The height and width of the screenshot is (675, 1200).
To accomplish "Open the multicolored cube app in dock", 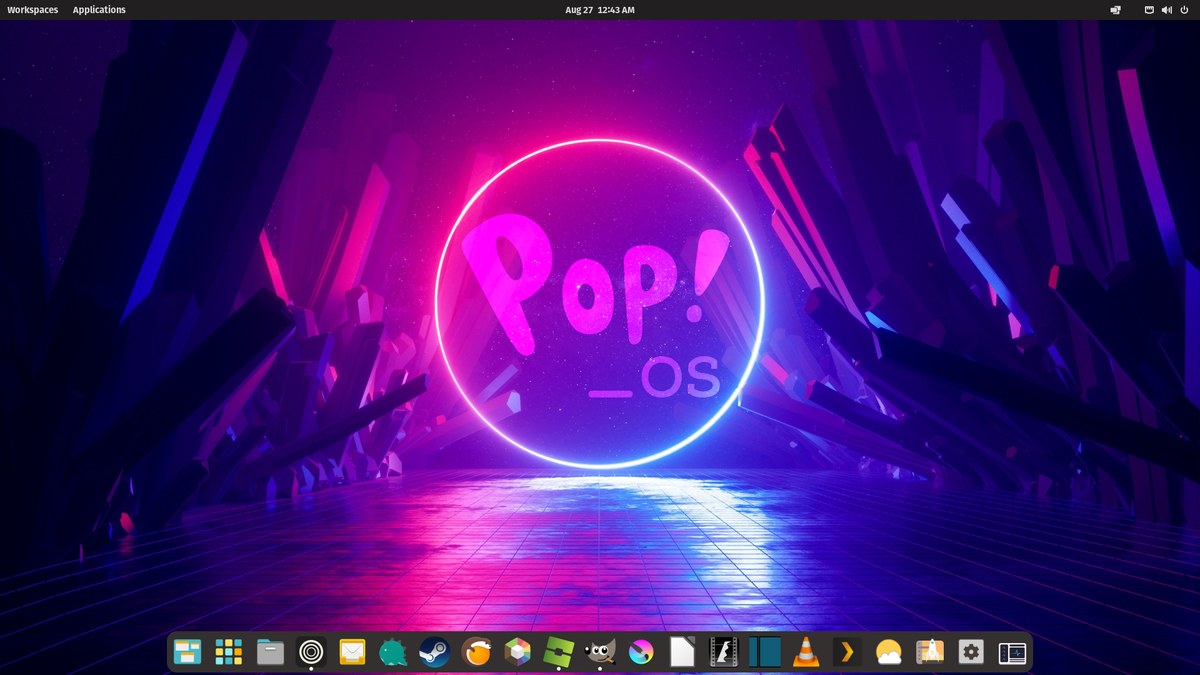I will coord(517,653).
